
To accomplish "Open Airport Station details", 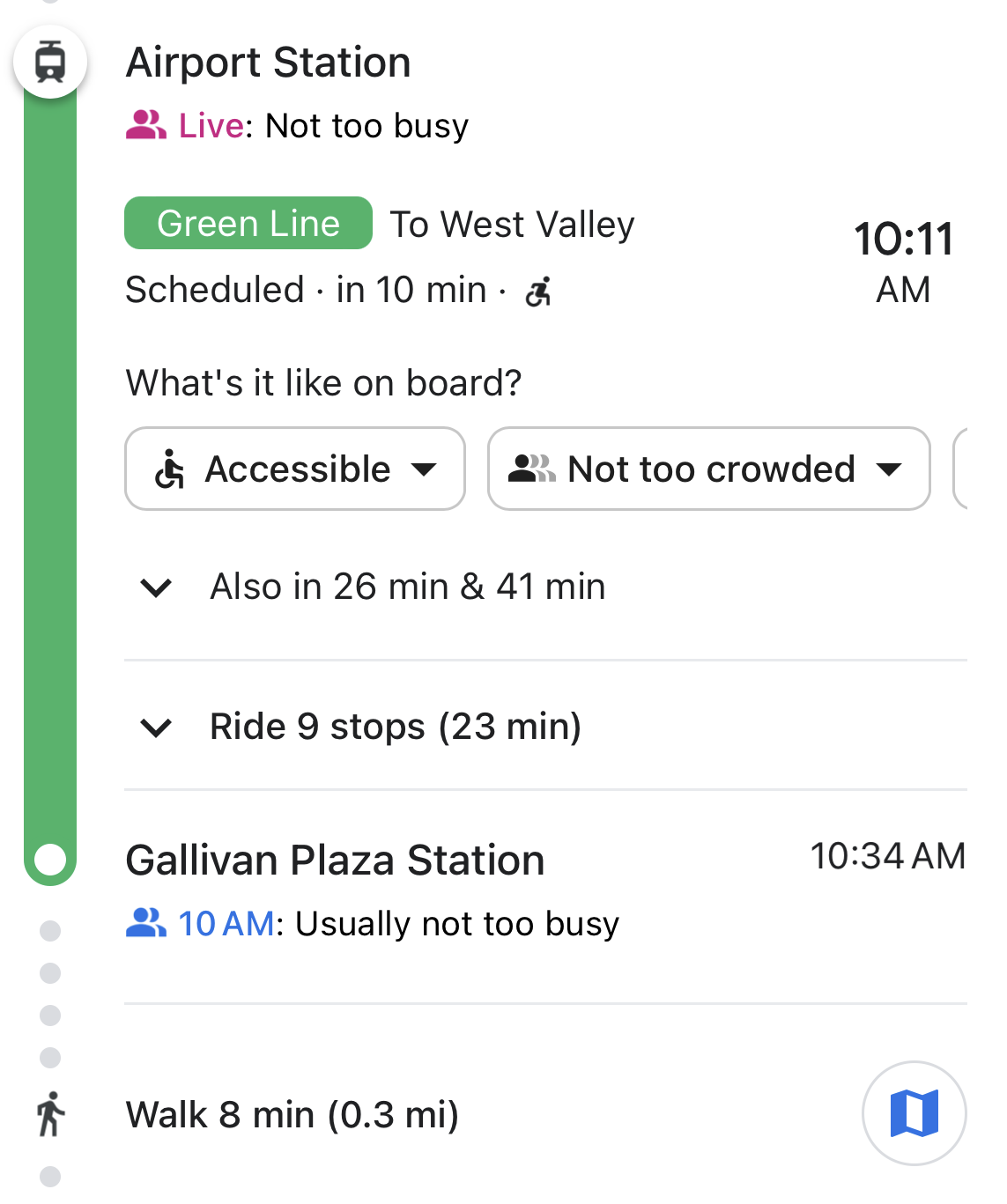I will 269,63.
